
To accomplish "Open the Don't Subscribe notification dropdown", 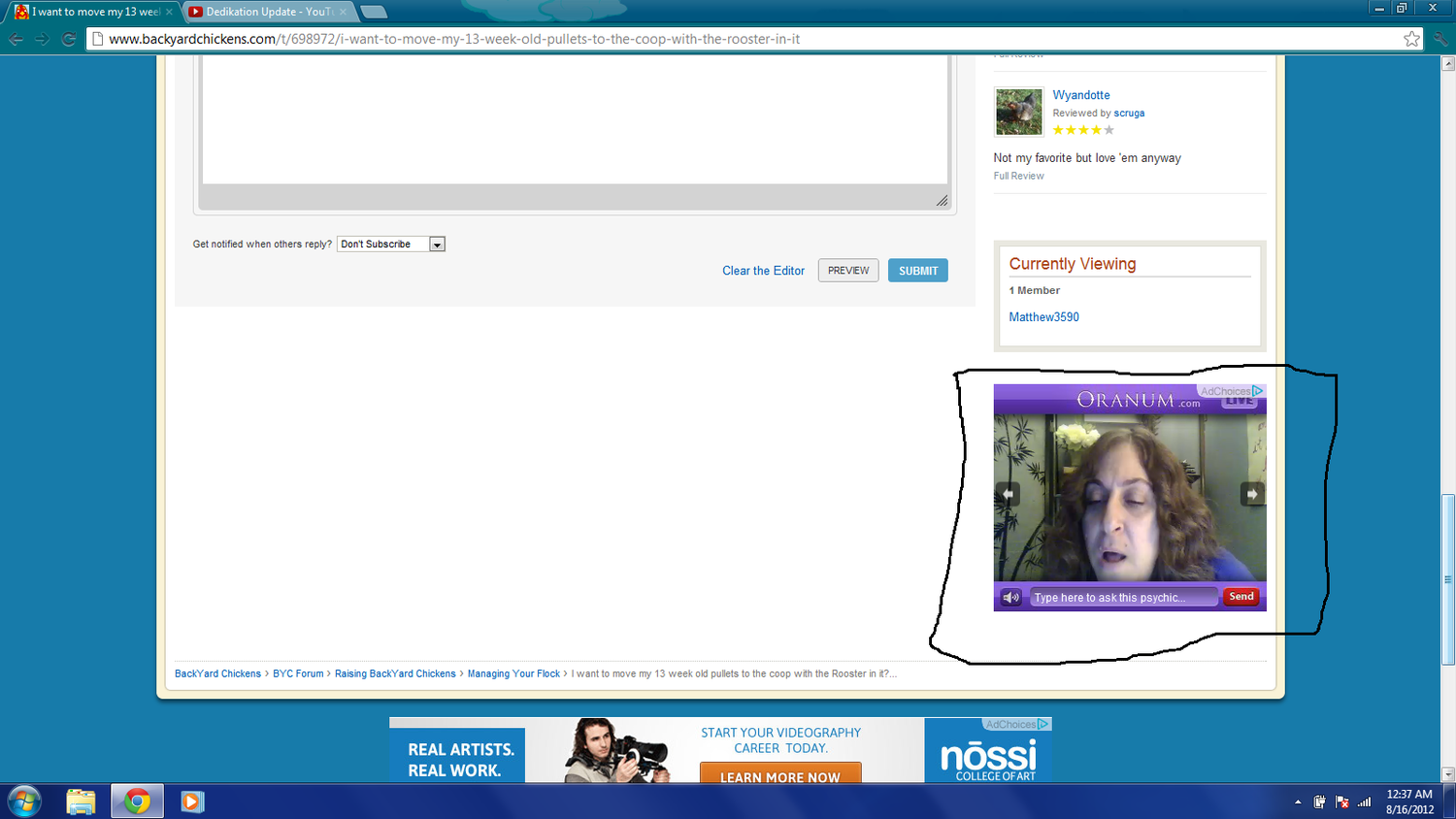I will 437,245.
